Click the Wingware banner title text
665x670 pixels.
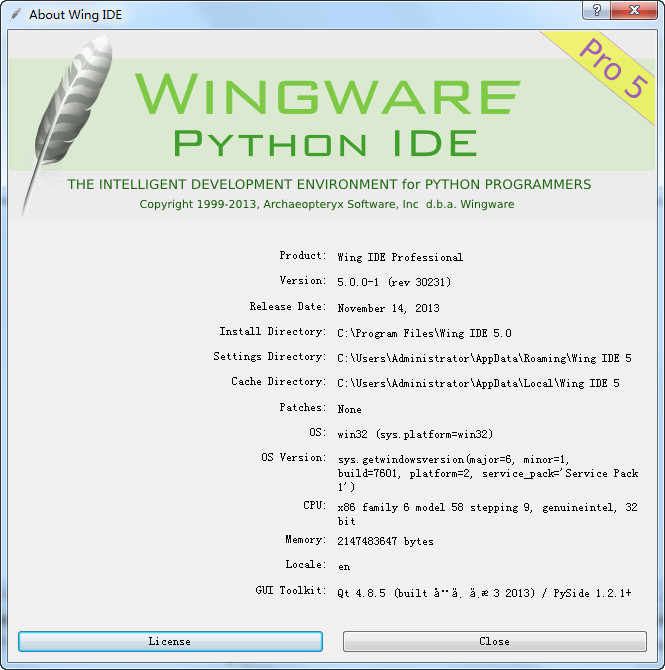click(x=327, y=94)
